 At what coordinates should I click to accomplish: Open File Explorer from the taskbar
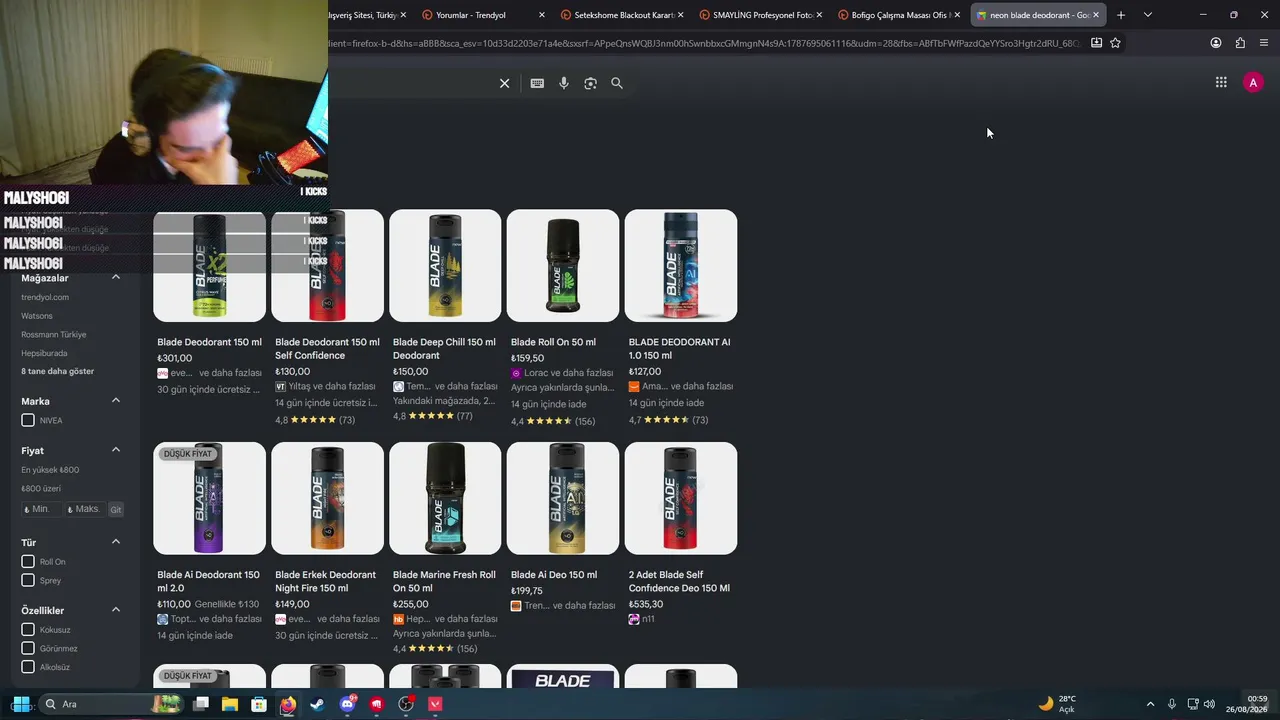pyautogui.click(x=230, y=704)
